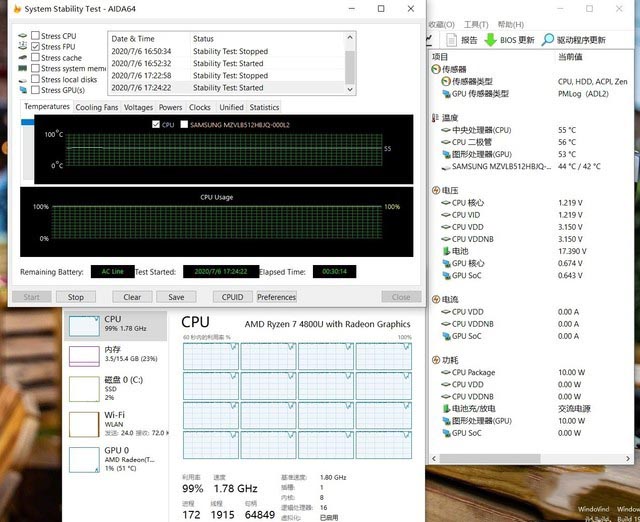The width and height of the screenshot is (640, 522).
Task: Click the Test Started time field
Action: (x=221, y=272)
